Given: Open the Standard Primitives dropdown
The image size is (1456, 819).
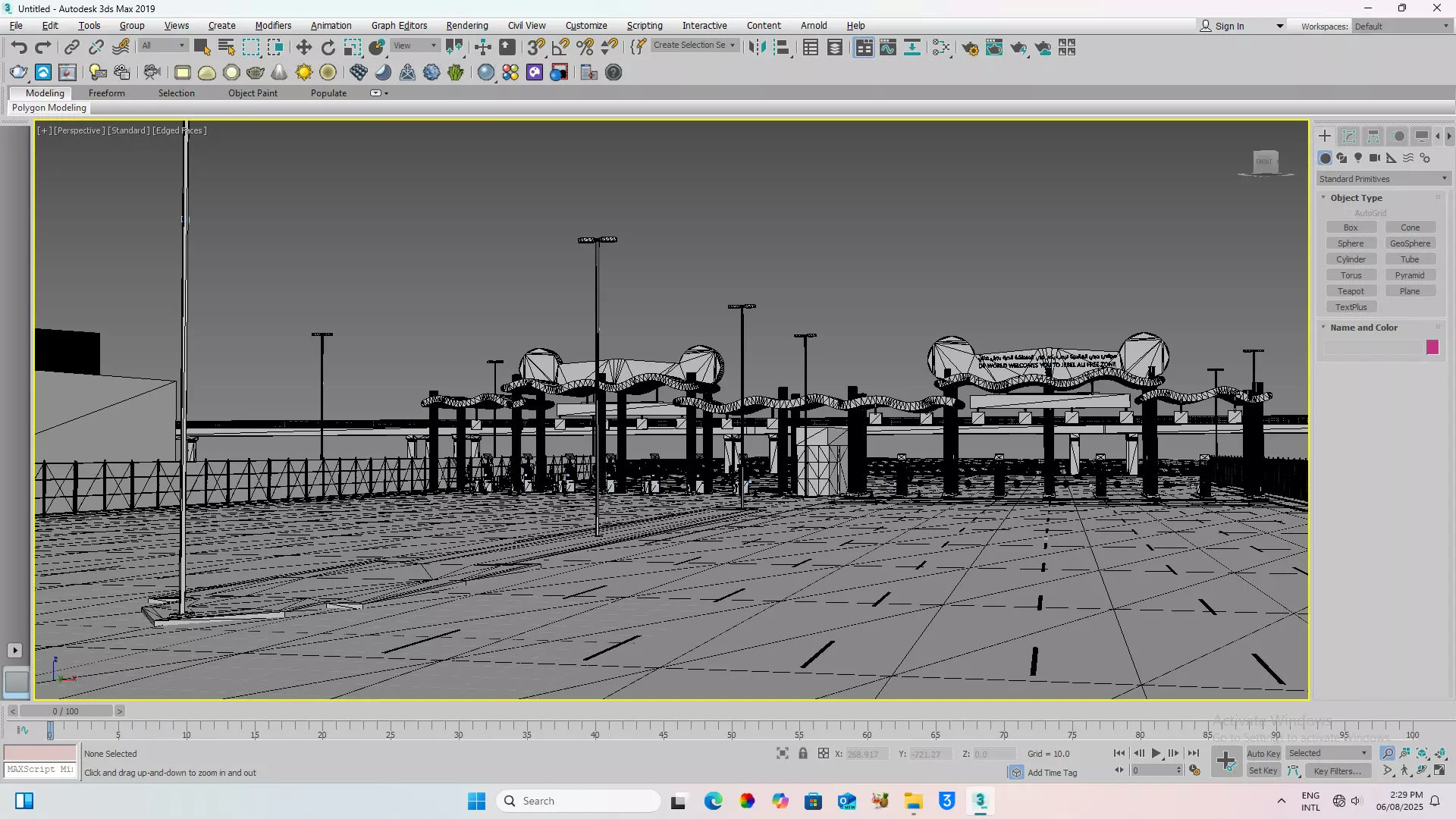Looking at the screenshot, I should click(1383, 179).
